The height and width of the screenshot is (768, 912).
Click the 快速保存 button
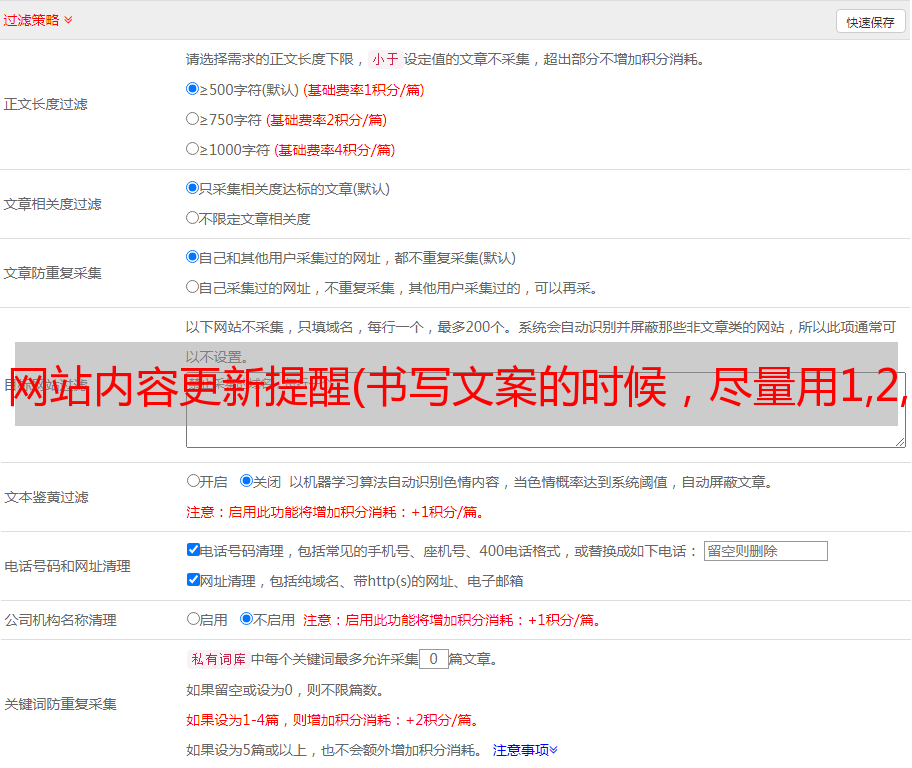click(x=870, y=22)
